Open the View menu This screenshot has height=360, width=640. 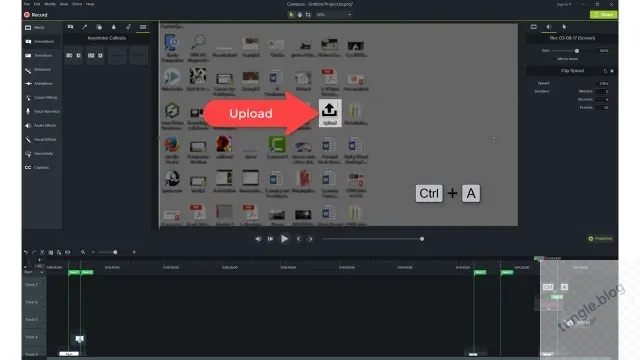point(64,4)
